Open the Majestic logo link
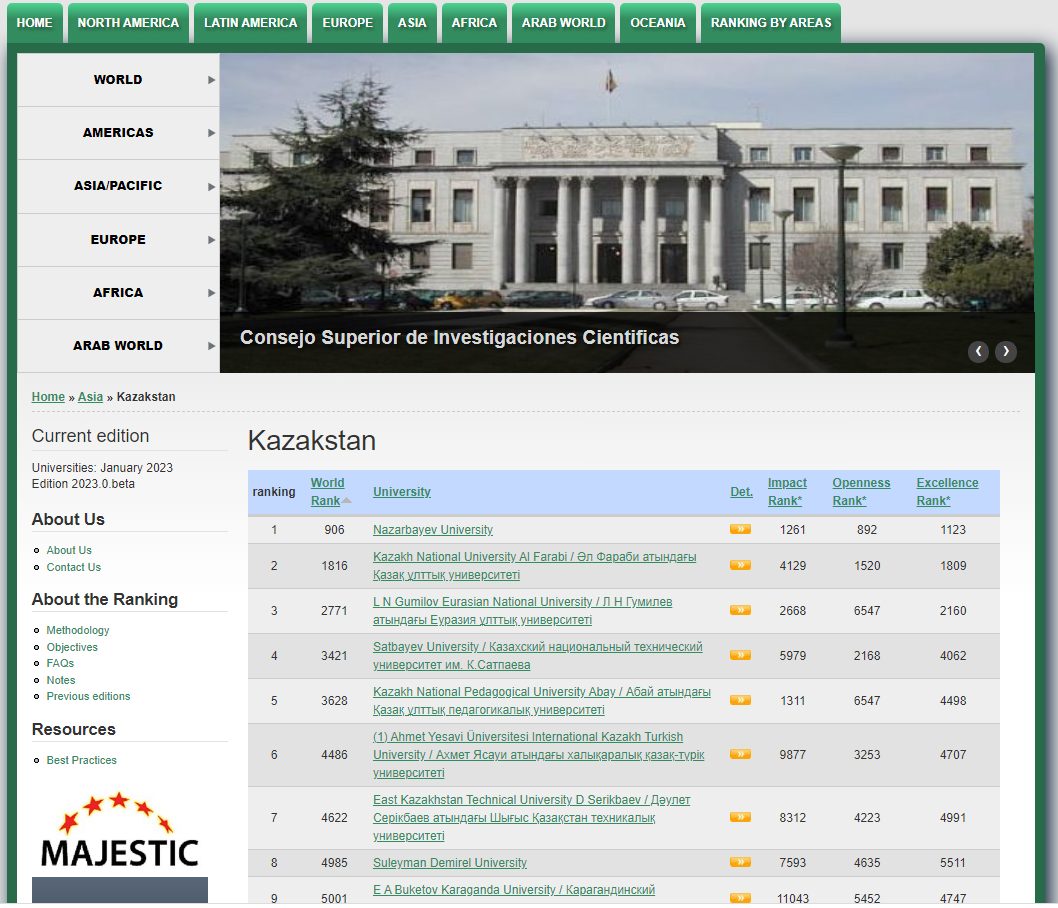1058x908 pixels. [x=119, y=831]
